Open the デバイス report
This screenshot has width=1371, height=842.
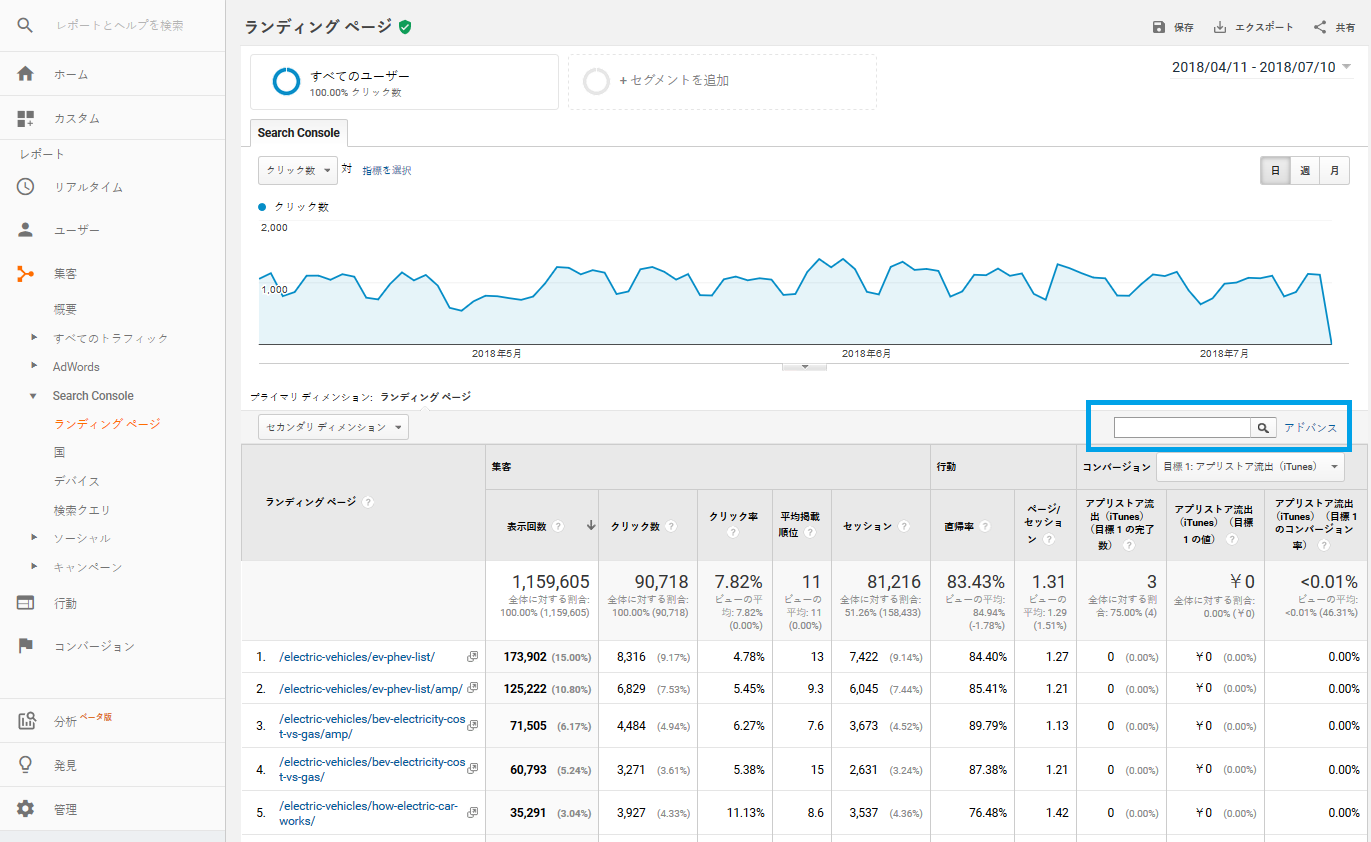[77, 481]
